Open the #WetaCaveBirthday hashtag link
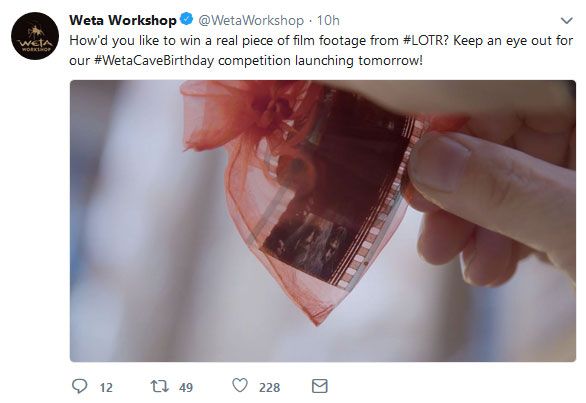 [154, 61]
